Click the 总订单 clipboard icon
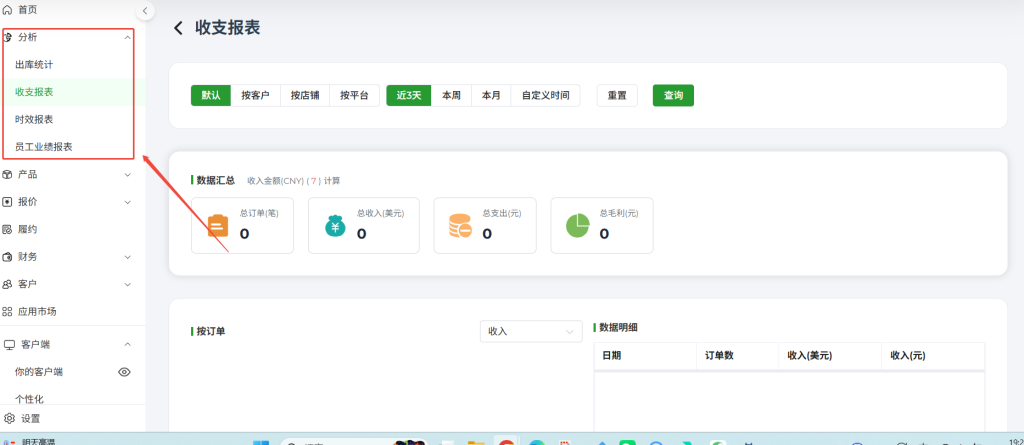 click(217, 226)
